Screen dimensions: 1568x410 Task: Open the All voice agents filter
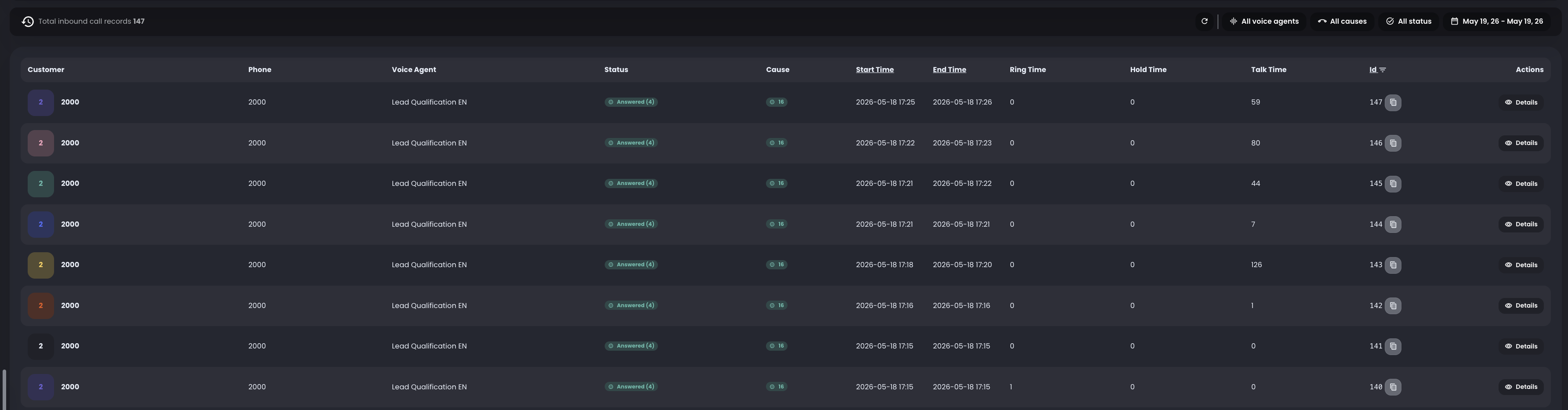pos(1263,21)
